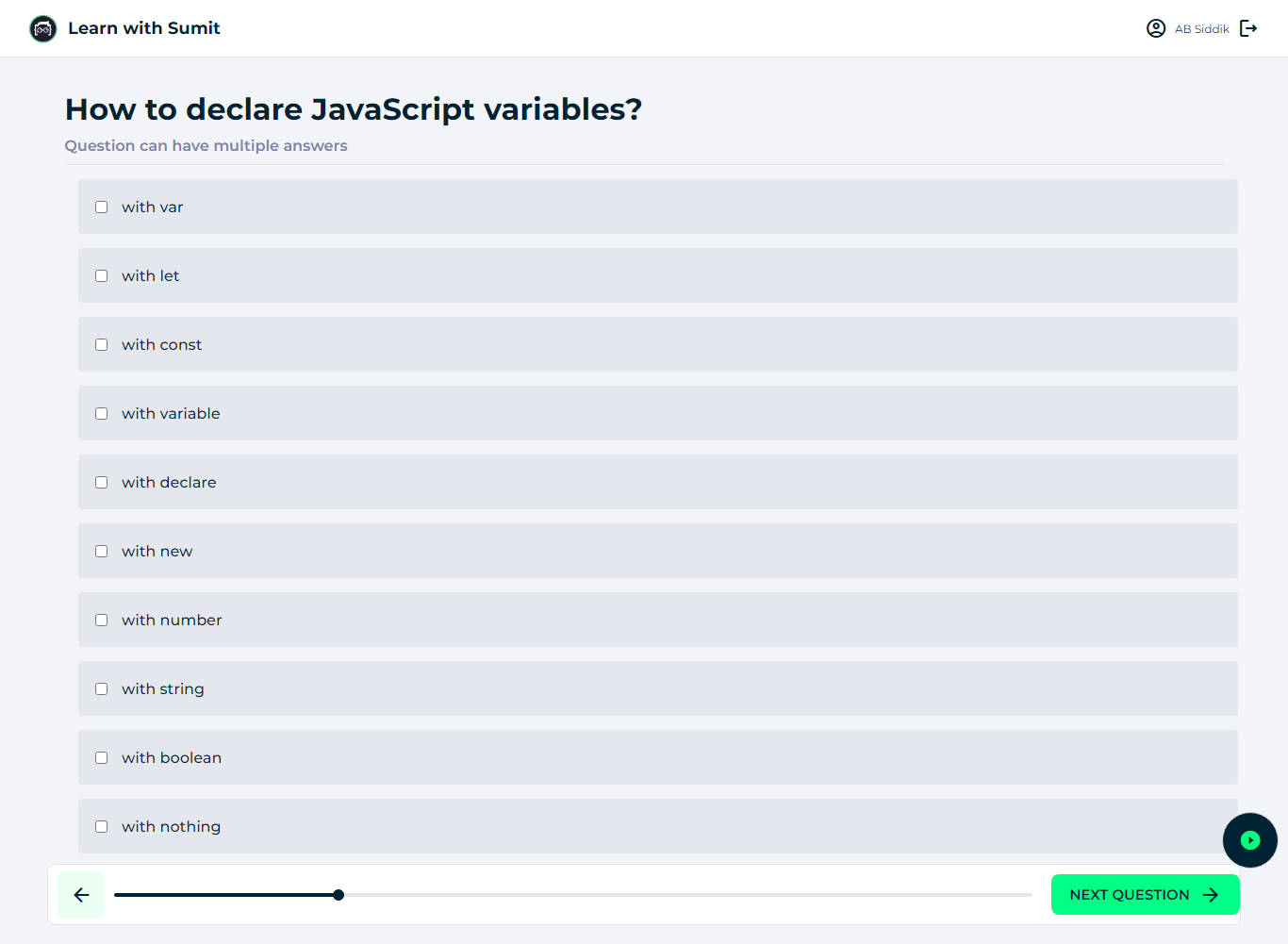Select the 'with declare' checkbox
Image resolution: width=1288 pixels, height=944 pixels.
tap(101, 482)
